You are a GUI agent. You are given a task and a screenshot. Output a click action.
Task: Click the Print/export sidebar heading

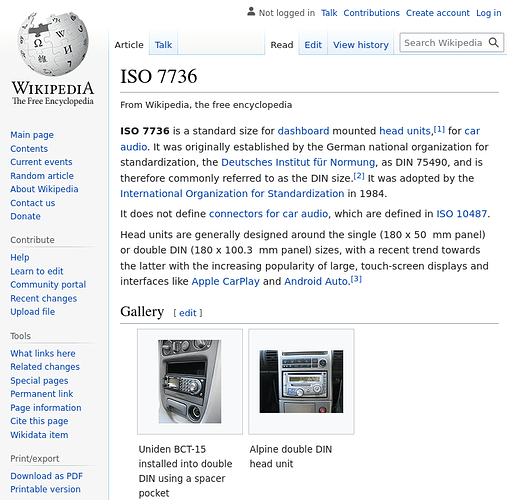(35, 459)
